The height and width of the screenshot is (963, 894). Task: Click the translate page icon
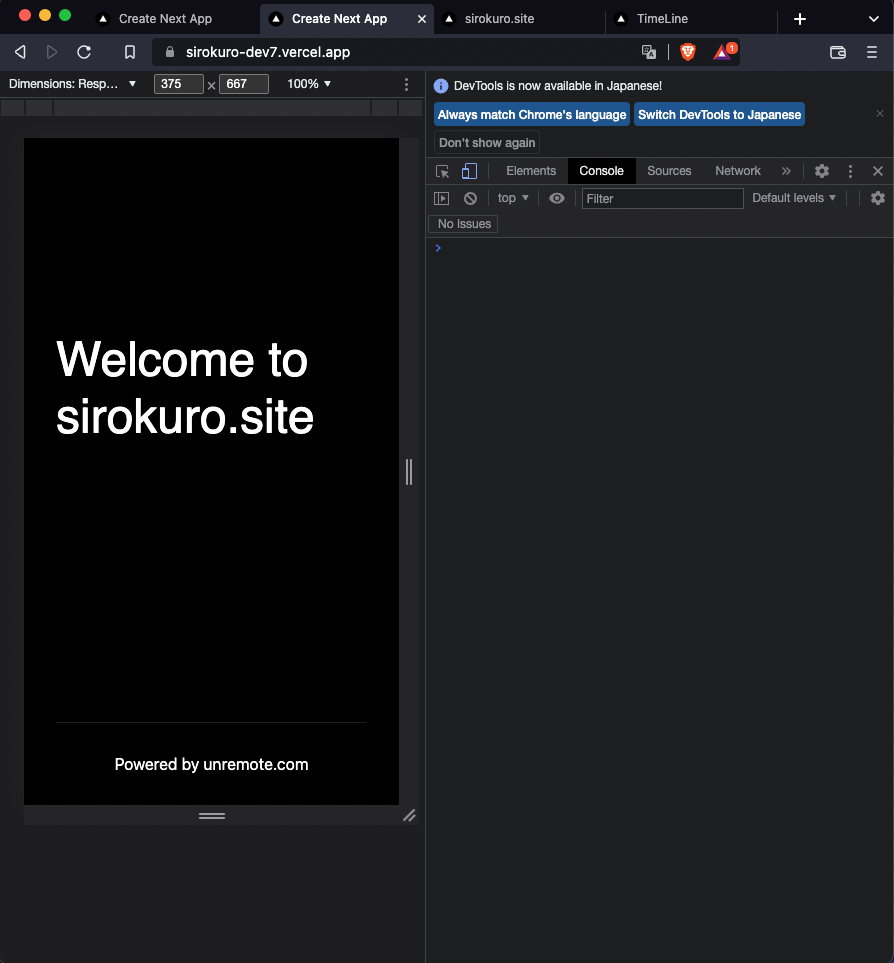649,52
